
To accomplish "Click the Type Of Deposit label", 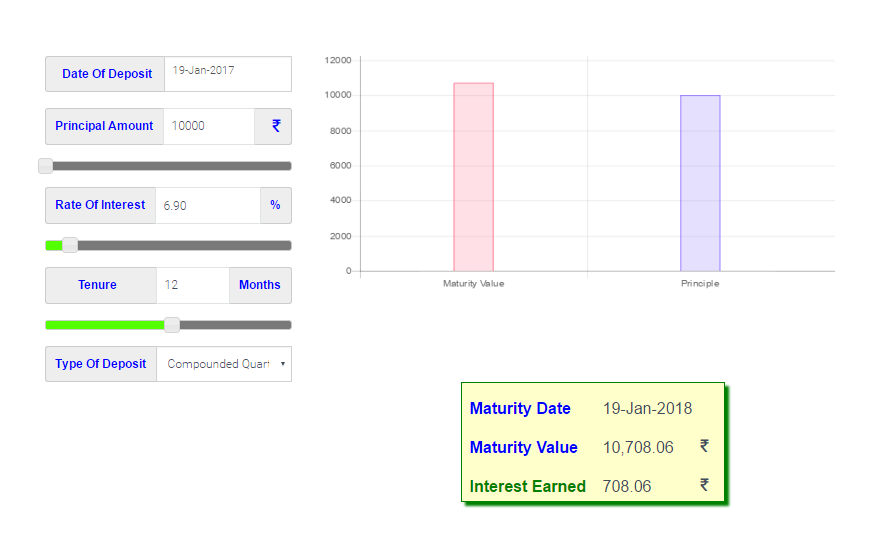I will pyautogui.click(x=101, y=364).
